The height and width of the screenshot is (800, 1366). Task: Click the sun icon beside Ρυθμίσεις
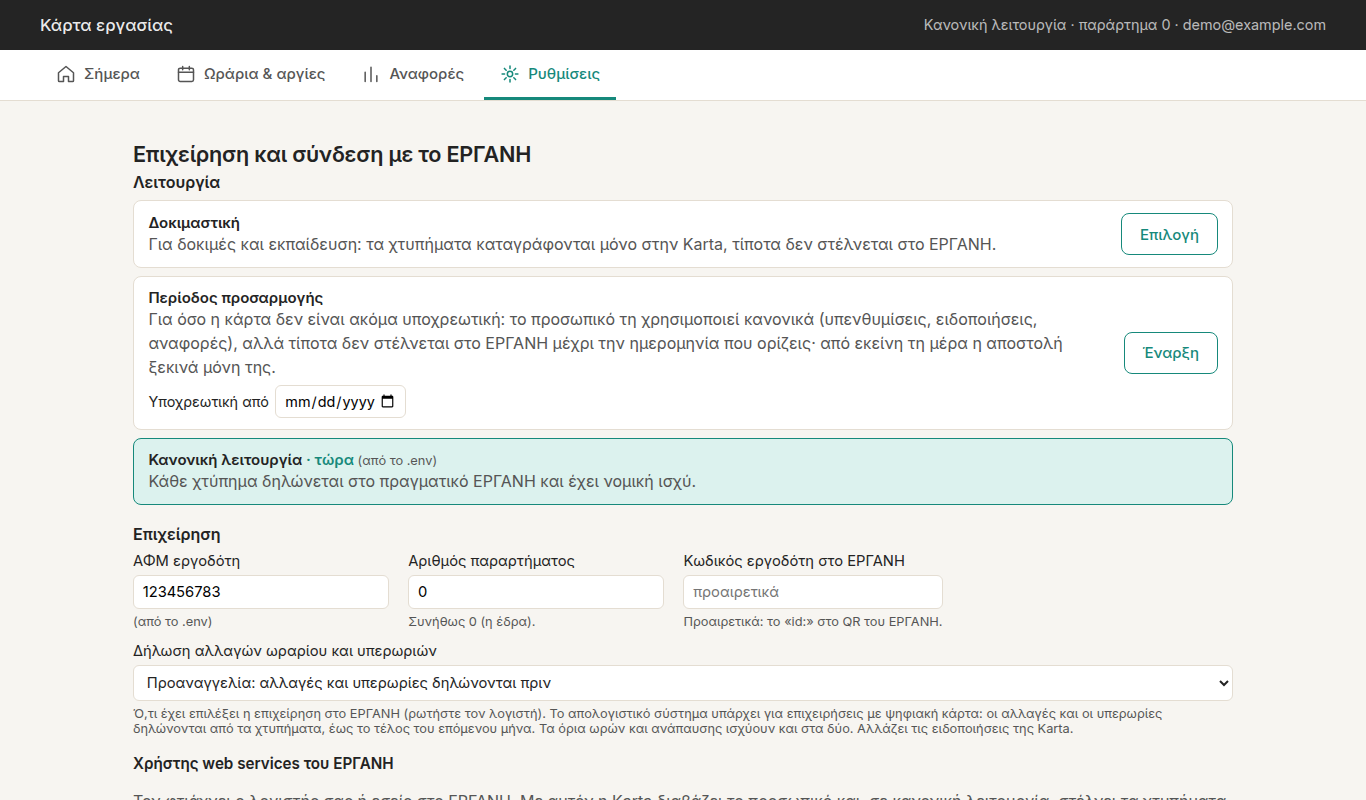coord(510,74)
